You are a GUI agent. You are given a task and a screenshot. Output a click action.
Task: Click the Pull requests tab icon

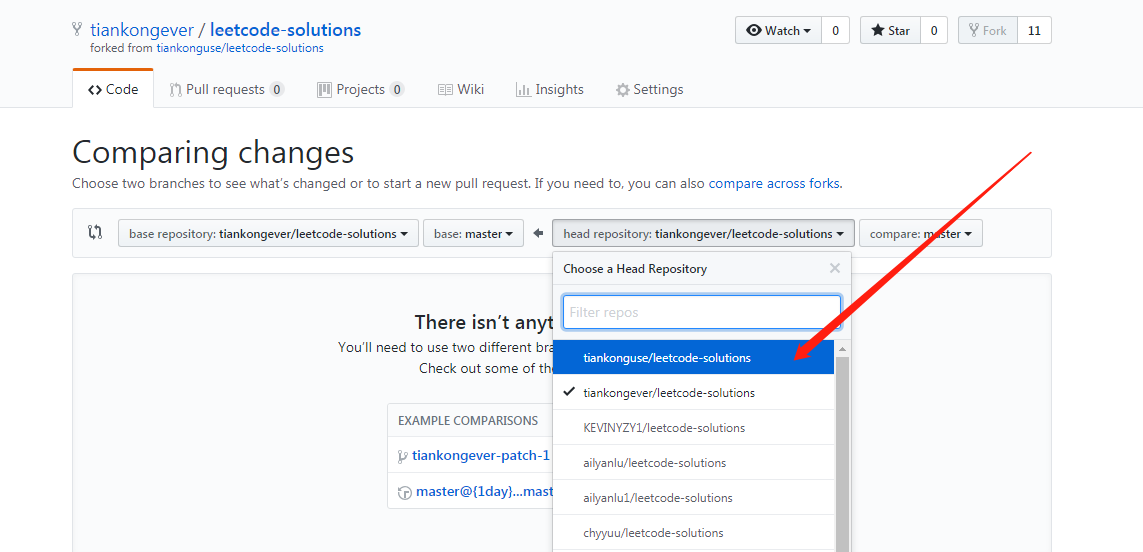coord(175,90)
